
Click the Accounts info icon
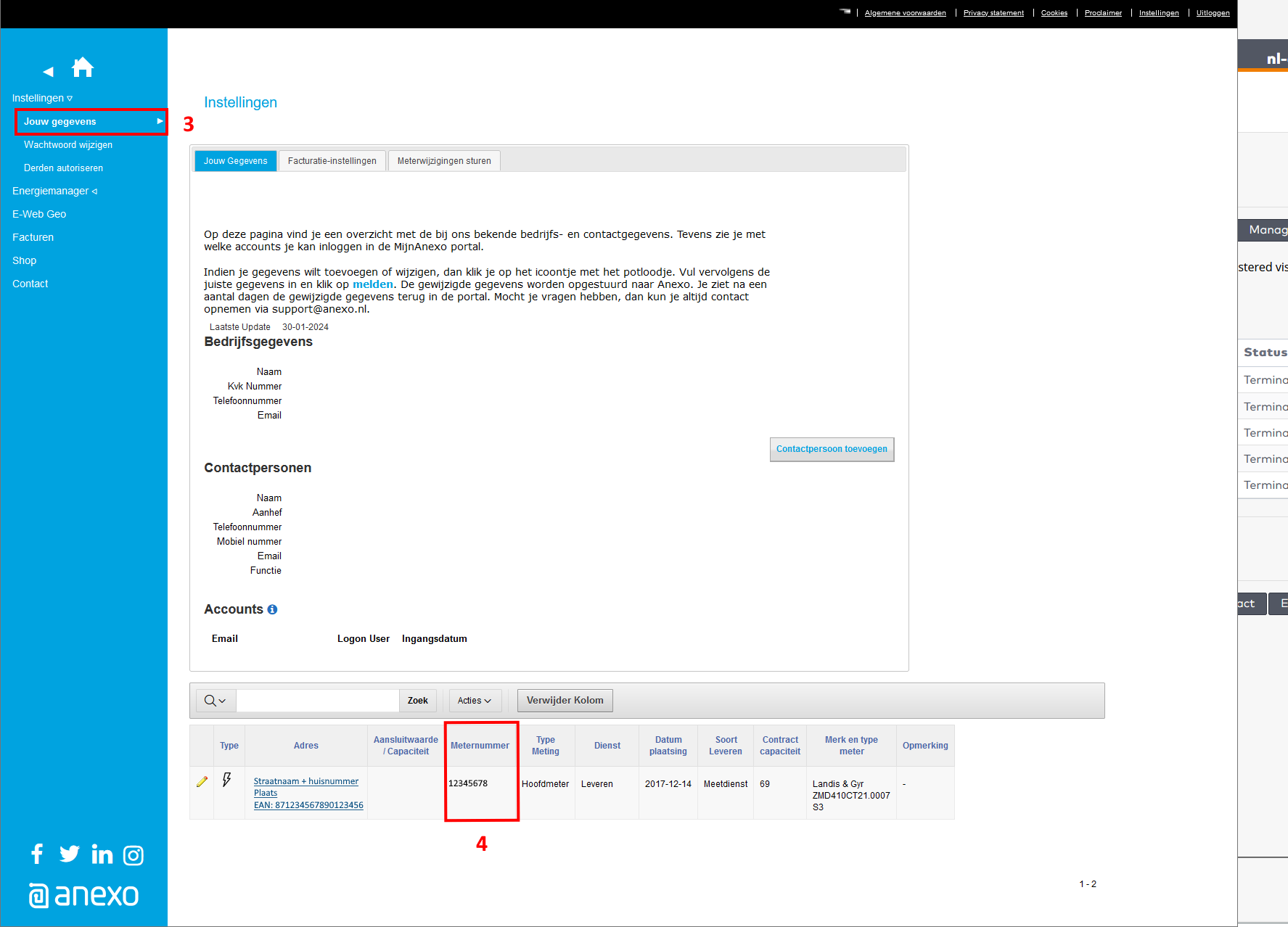272,610
